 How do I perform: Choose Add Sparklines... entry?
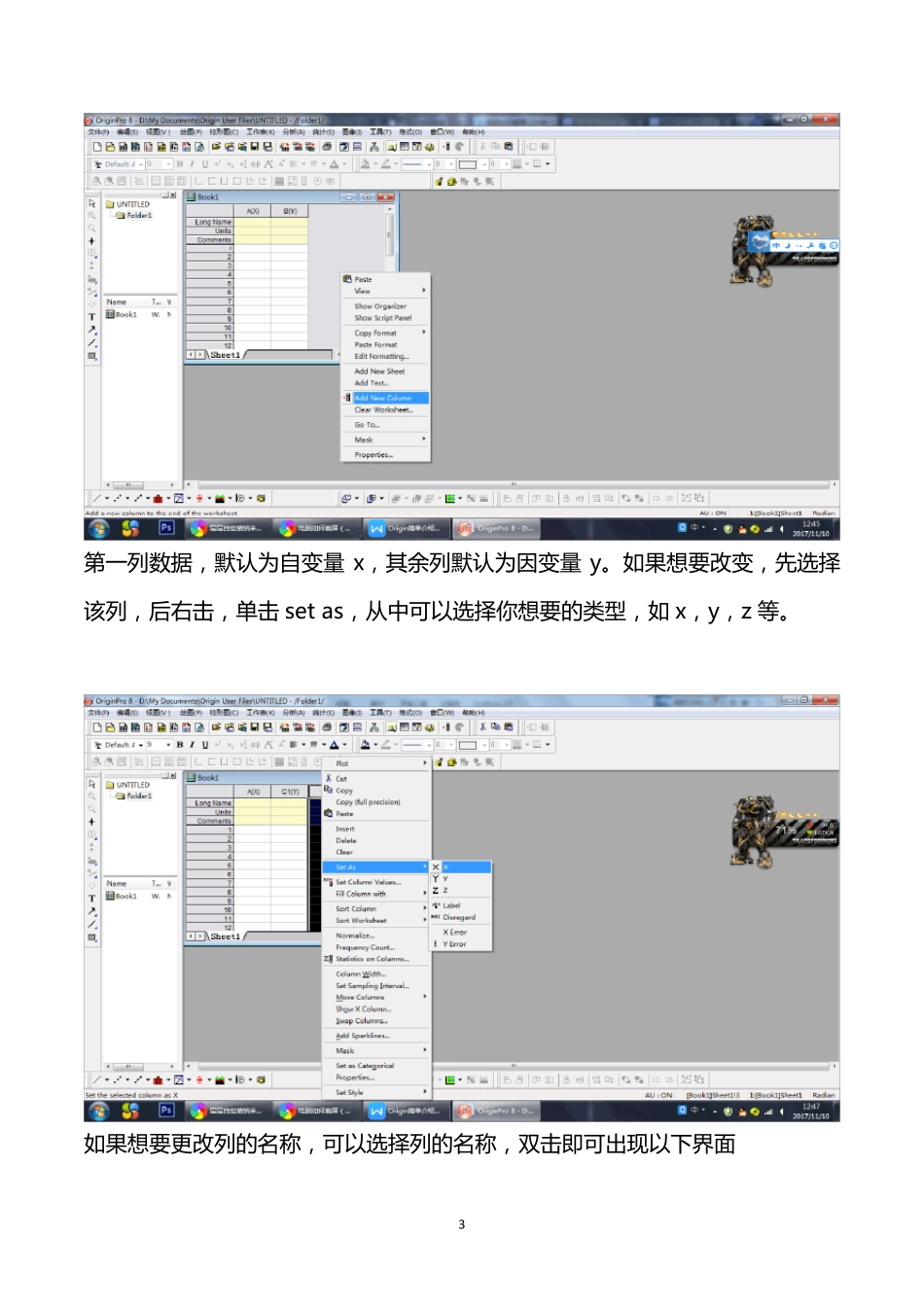point(375,1036)
